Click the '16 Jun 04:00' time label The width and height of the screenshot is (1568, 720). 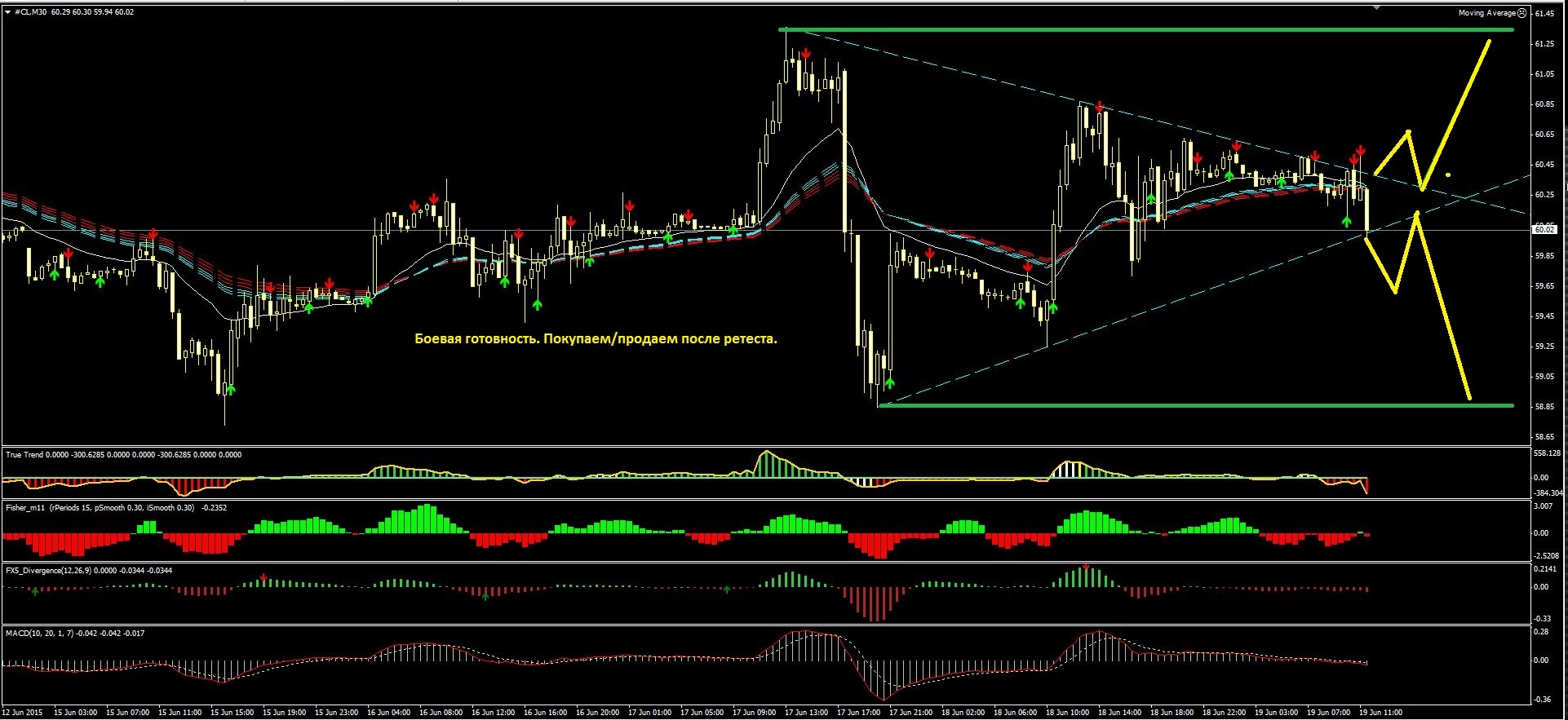coord(388,713)
